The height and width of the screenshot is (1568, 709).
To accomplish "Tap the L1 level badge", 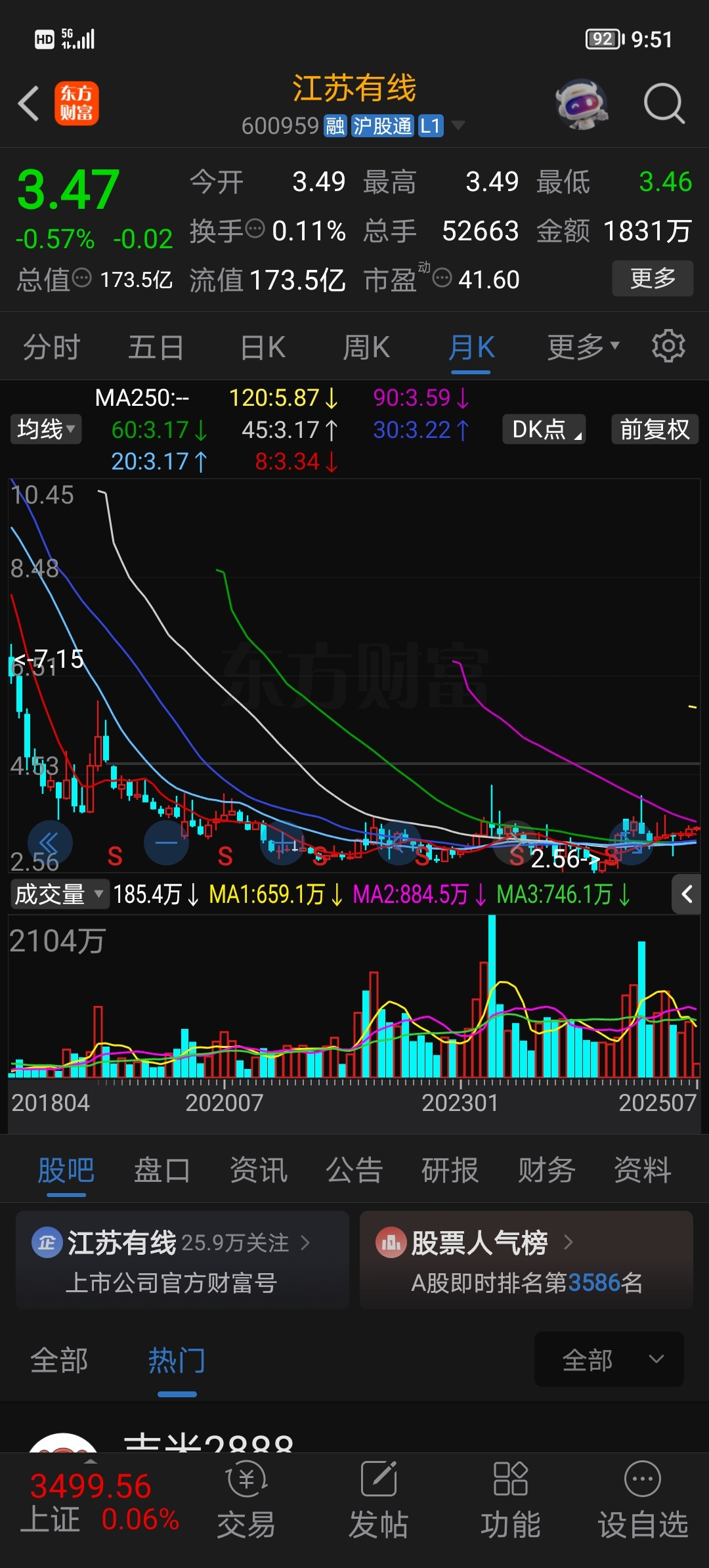I will [431, 125].
